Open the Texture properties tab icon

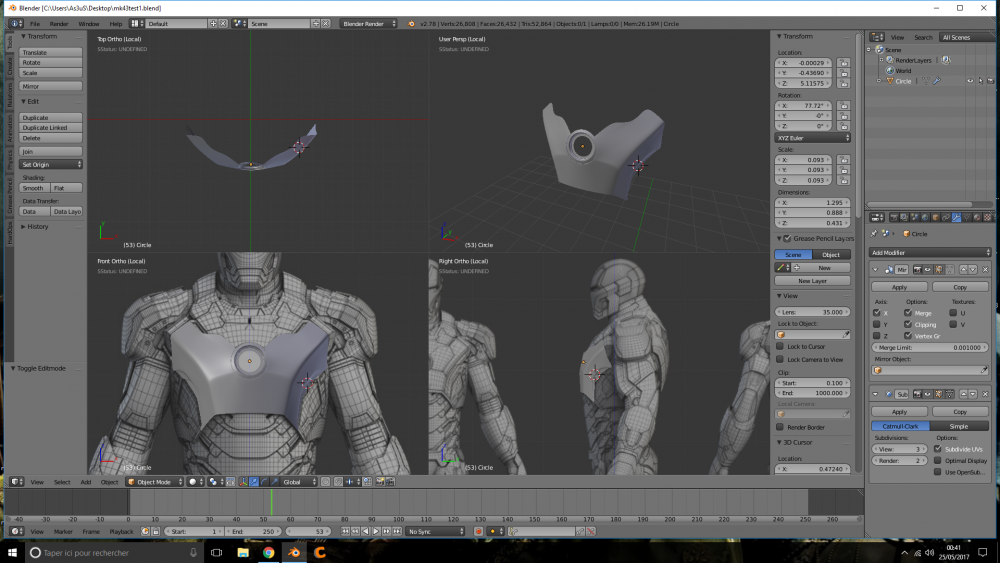coord(987,217)
